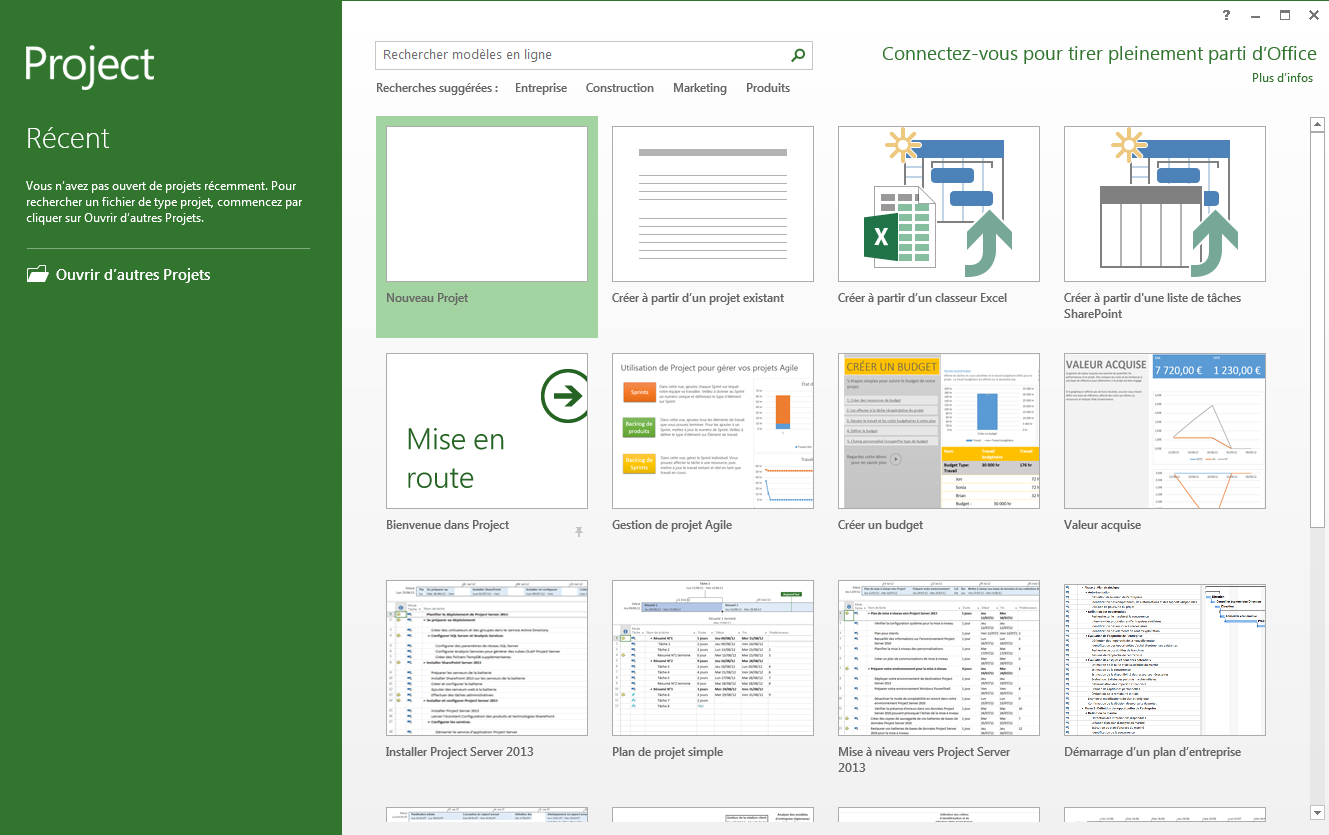This screenshot has height=835, width=1329.
Task: Click the green arrow on Mise en route
Action: [566, 397]
